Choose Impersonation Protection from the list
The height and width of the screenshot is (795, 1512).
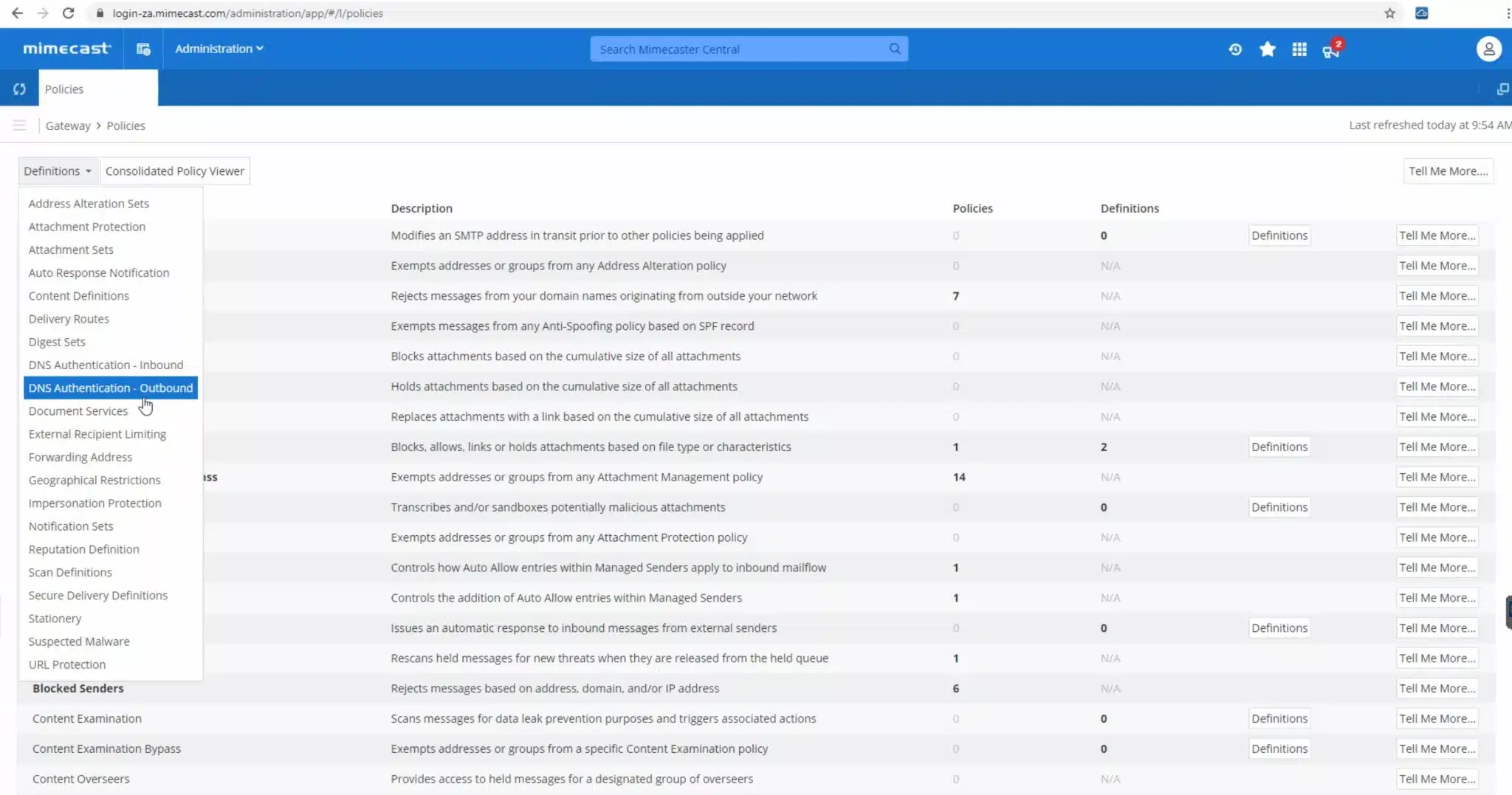[94, 503]
